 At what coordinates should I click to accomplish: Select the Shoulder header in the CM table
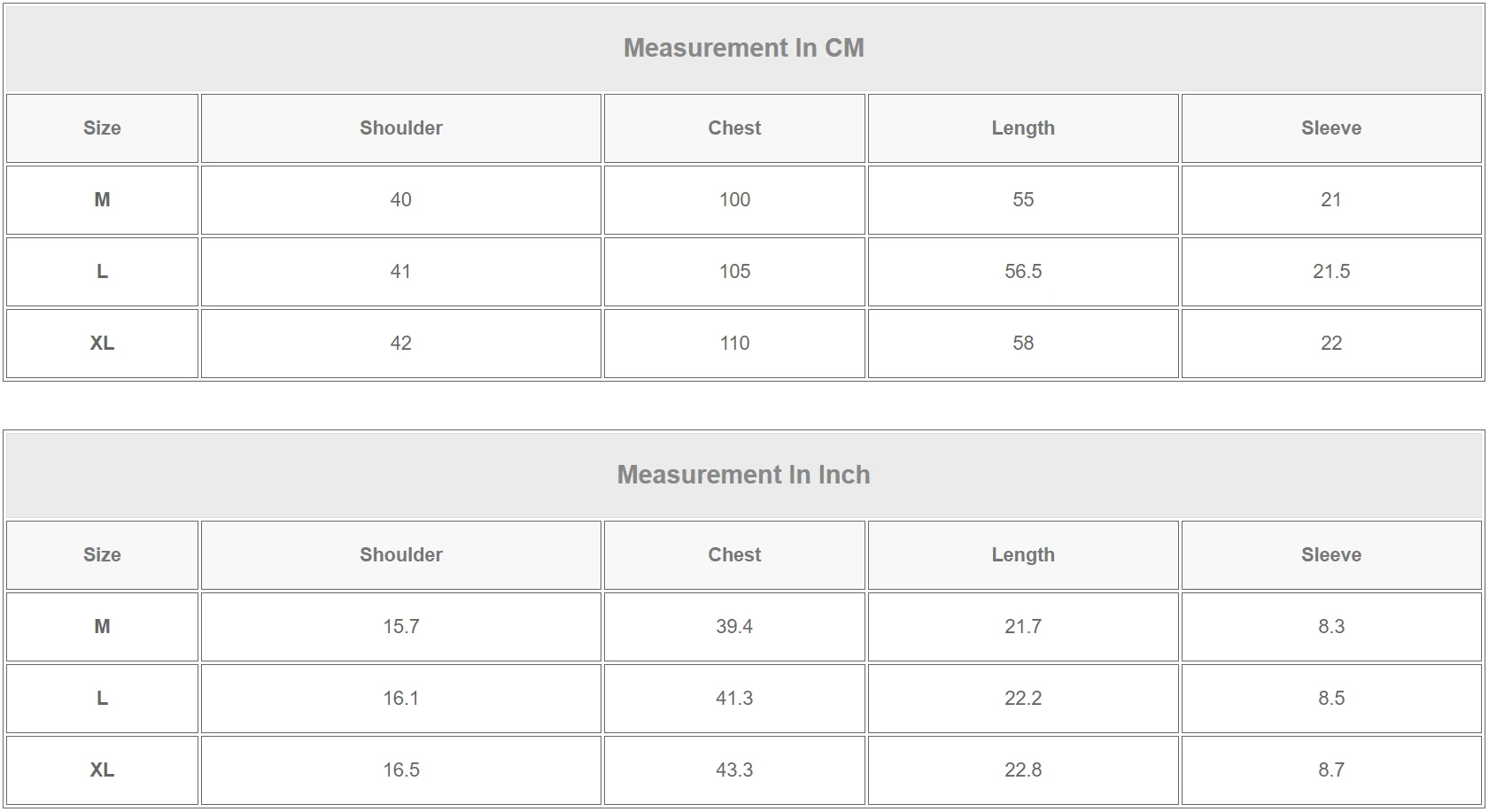point(400,128)
